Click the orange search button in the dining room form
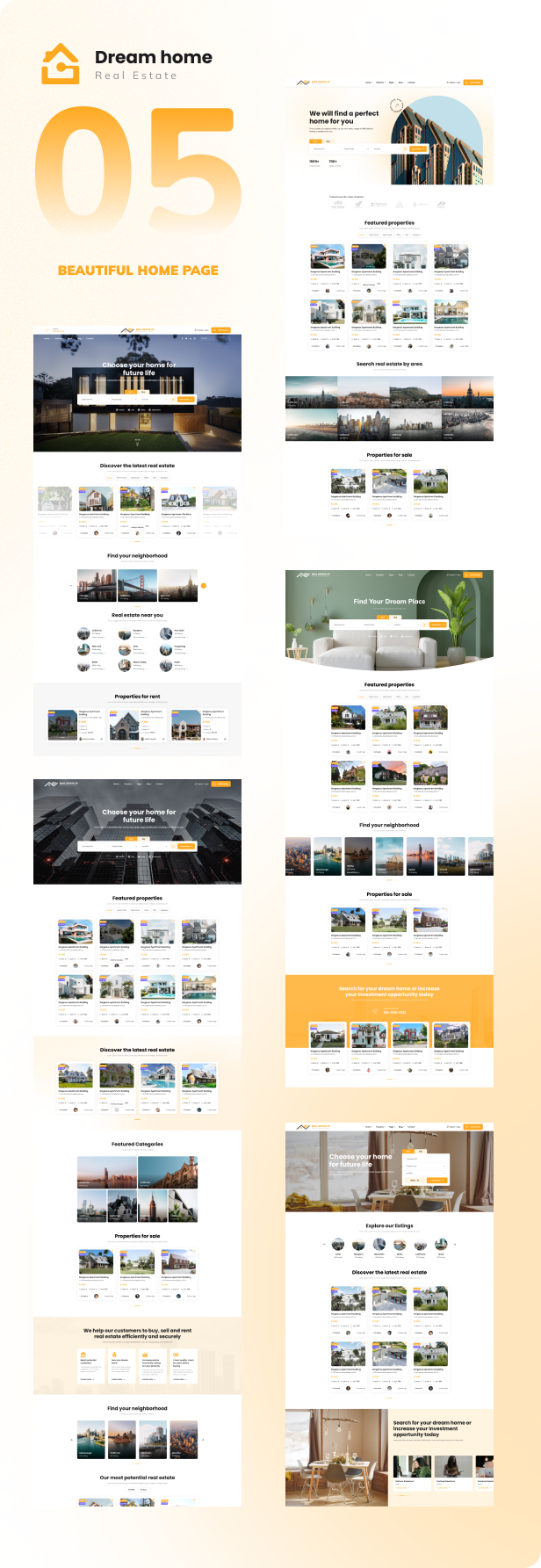Screen dimensions: 541x1568 pyautogui.click(x=436, y=1181)
